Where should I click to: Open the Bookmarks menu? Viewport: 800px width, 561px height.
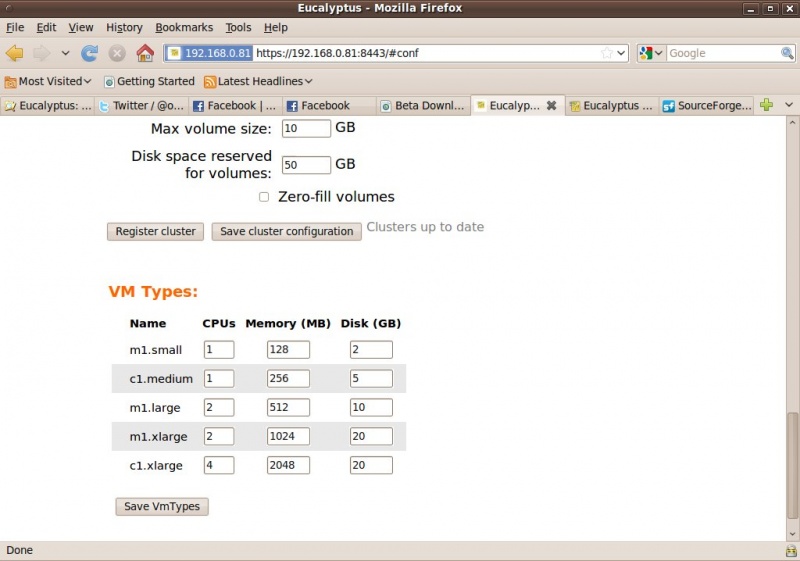pos(184,27)
